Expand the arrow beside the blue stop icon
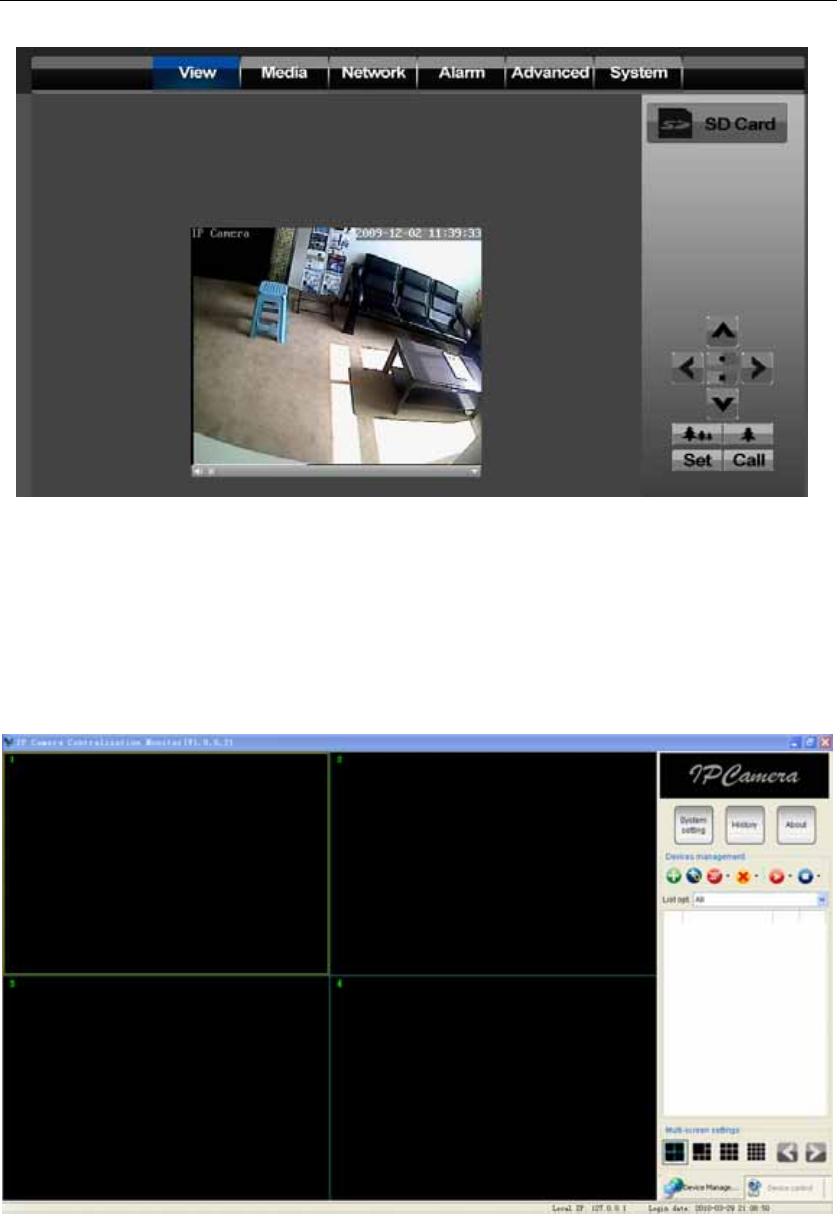Viewport: 837px width, 1214px height. click(819, 876)
